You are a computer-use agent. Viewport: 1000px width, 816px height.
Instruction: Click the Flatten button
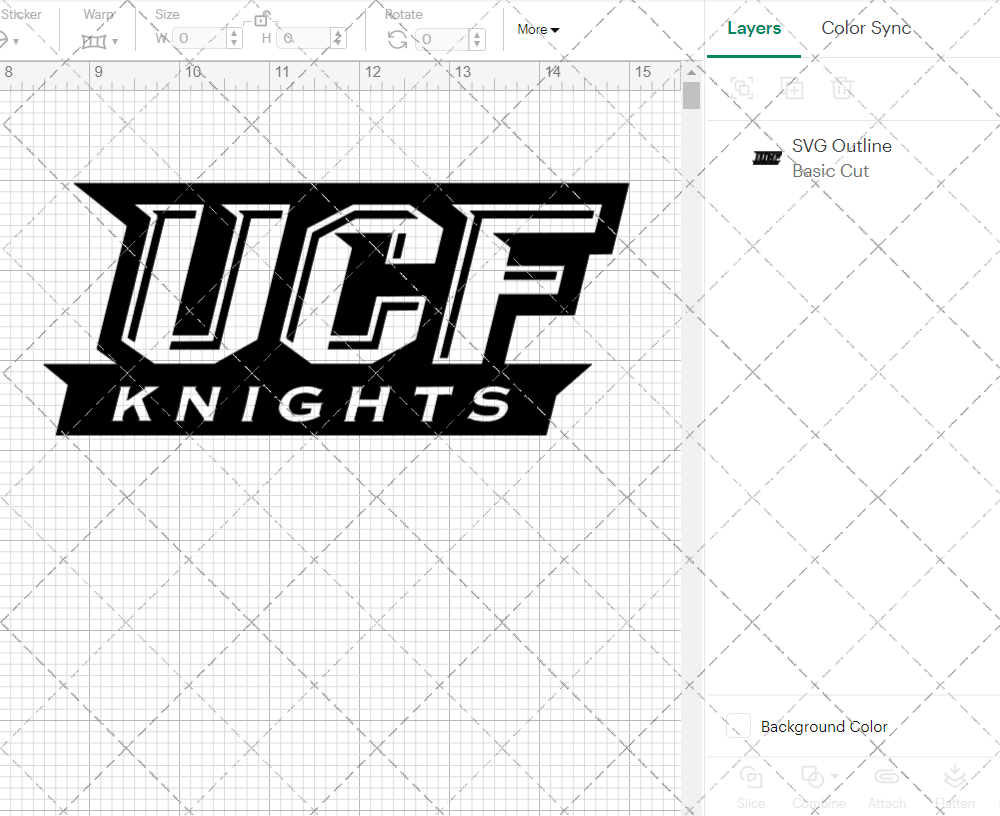(955, 788)
